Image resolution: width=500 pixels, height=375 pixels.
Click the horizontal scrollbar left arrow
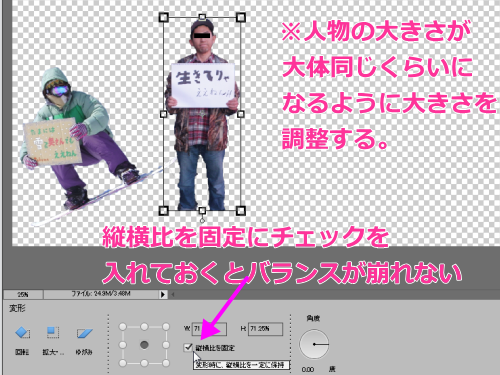point(173,294)
